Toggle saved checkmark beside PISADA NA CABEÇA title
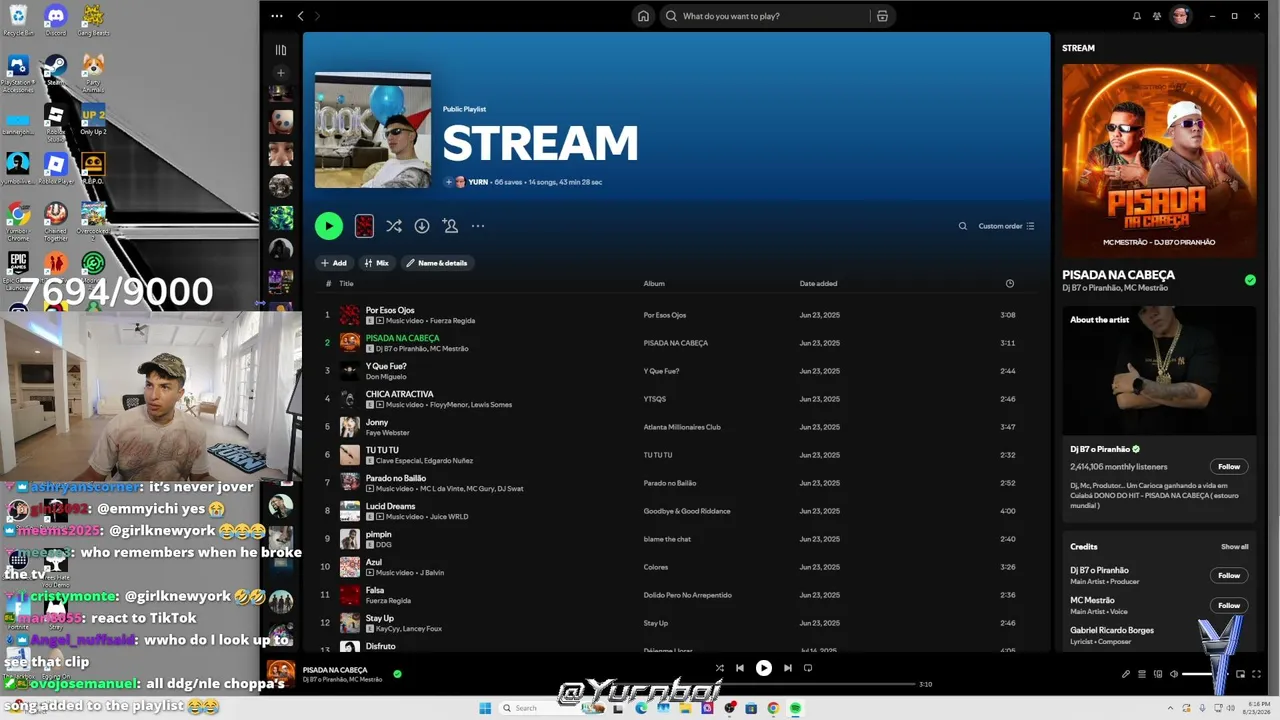Image resolution: width=1280 pixels, height=720 pixels. coord(1250,280)
